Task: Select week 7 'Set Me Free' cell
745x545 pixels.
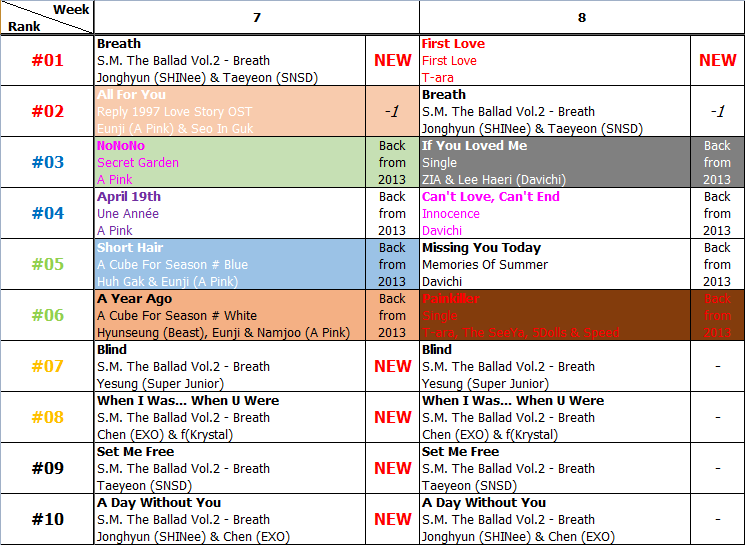Action: click(230, 468)
